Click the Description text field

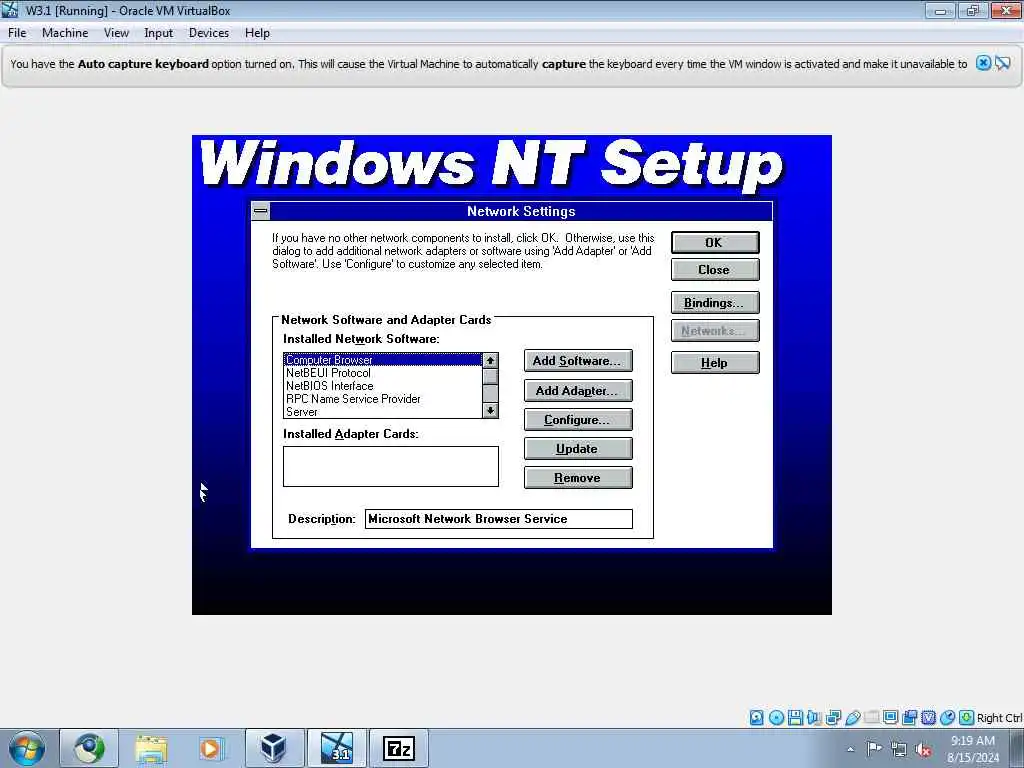(498, 519)
